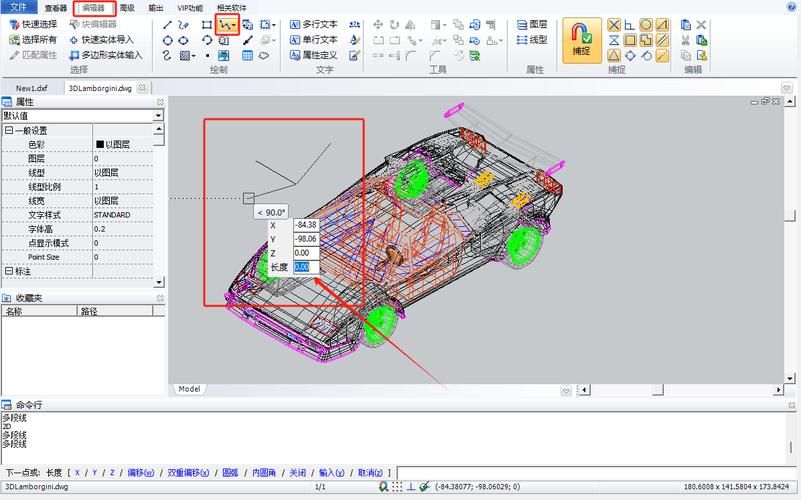Toggle the grid dots icon in the status bar
This screenshot has height=500, width=805.
coord(397,487)
